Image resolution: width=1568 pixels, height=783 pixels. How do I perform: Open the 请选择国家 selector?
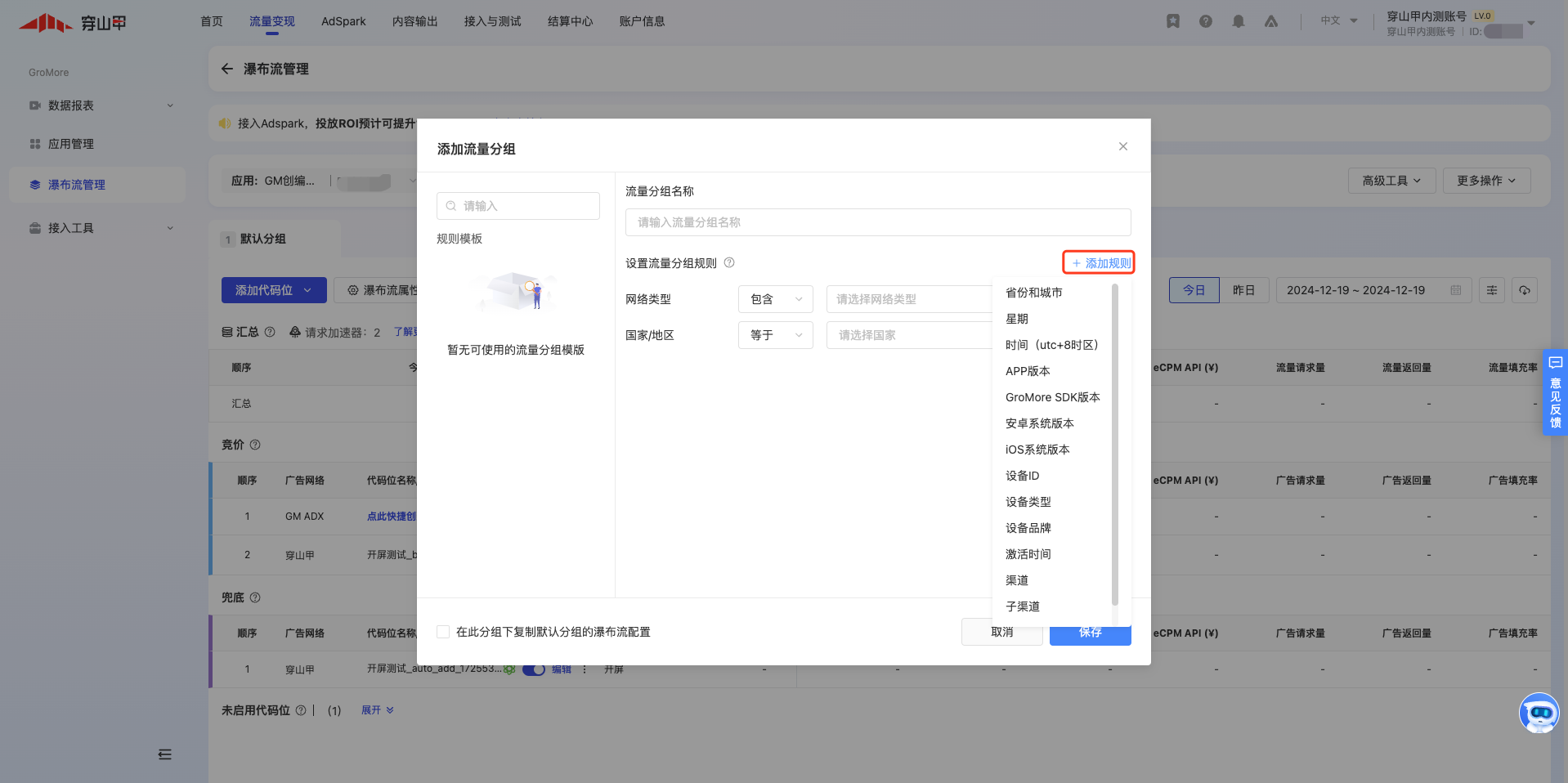pos(910,335)
